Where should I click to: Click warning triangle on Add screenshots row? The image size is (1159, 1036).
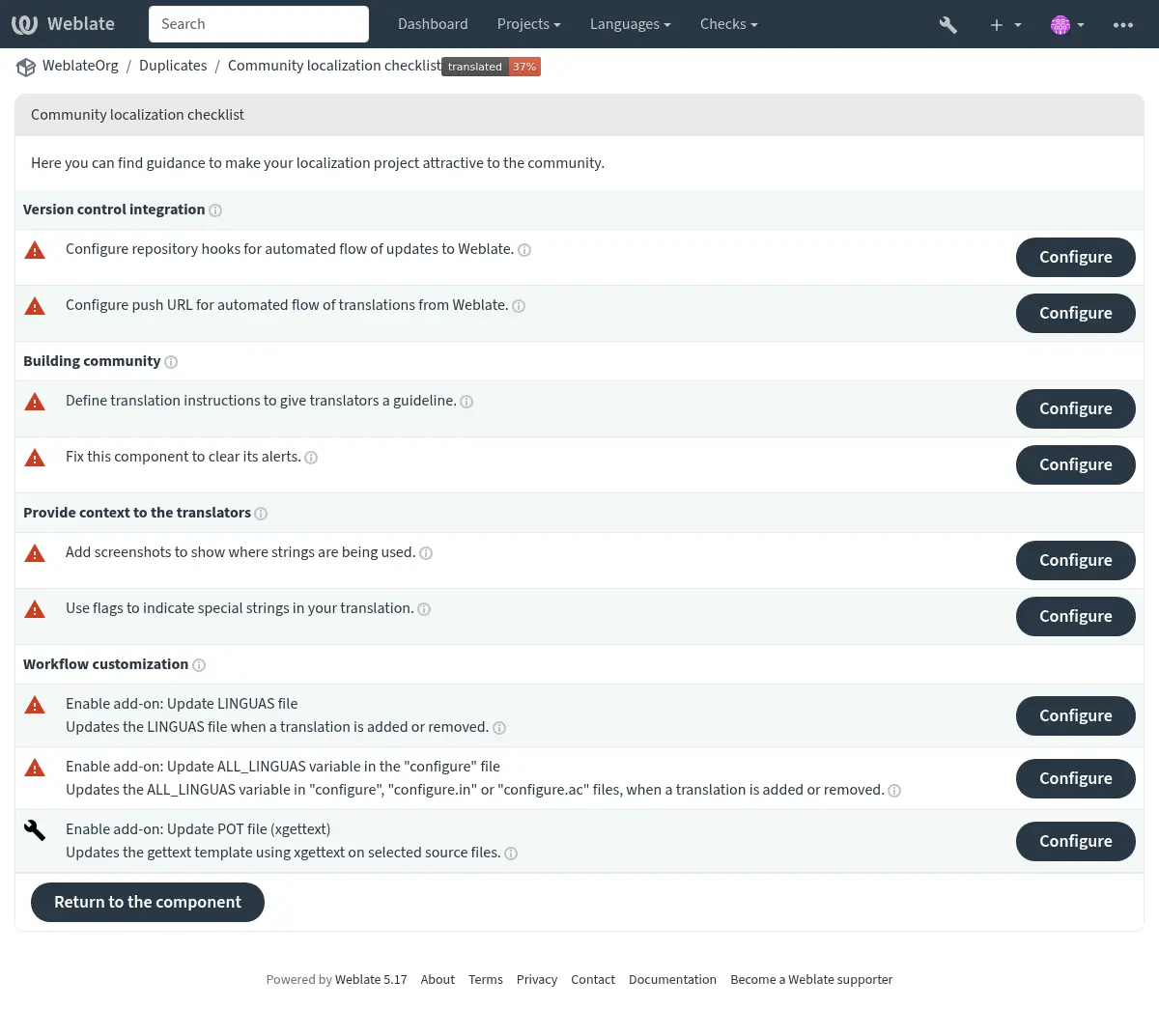point(35,554)
